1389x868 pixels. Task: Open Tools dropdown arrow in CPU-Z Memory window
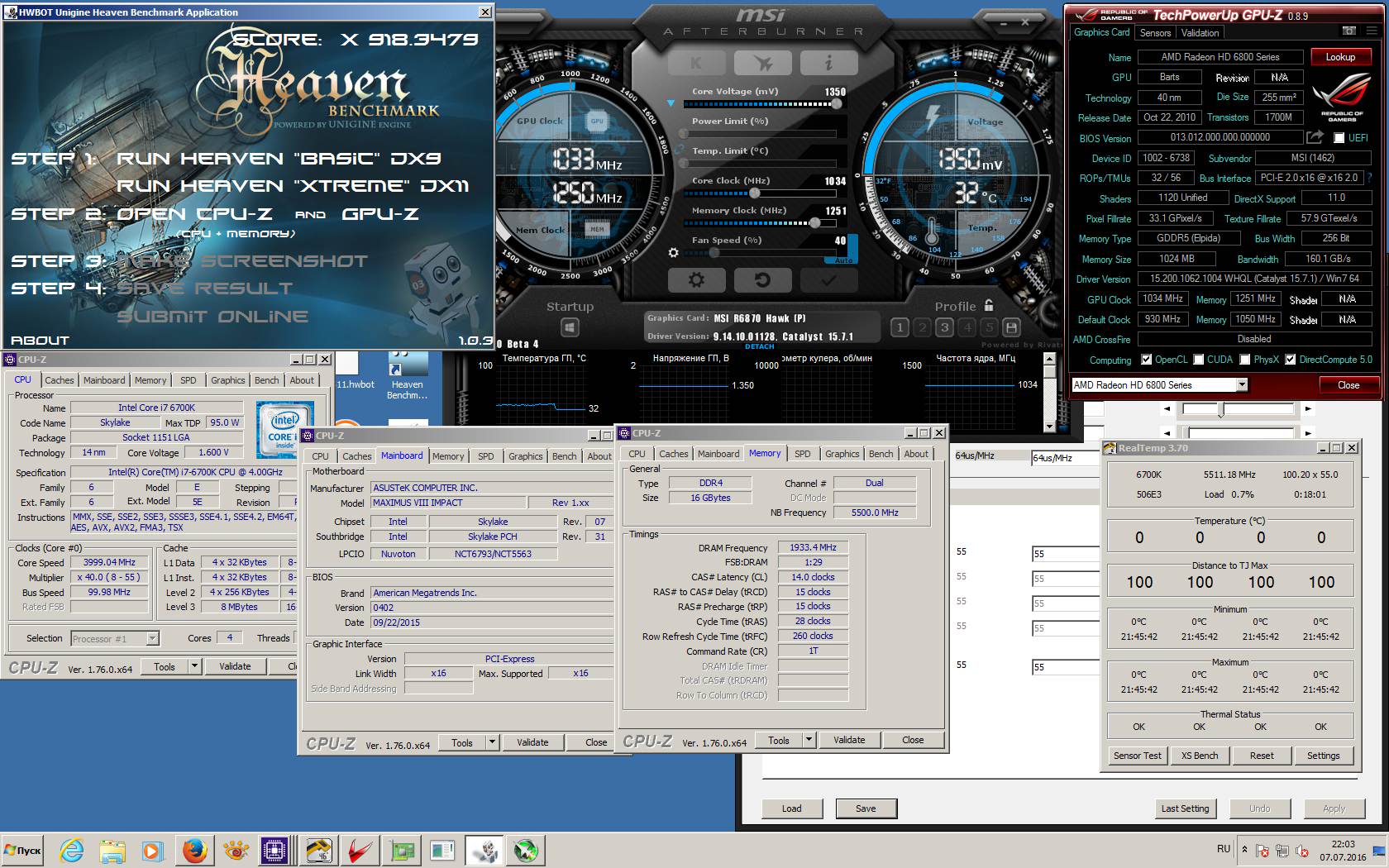(809, 740)
